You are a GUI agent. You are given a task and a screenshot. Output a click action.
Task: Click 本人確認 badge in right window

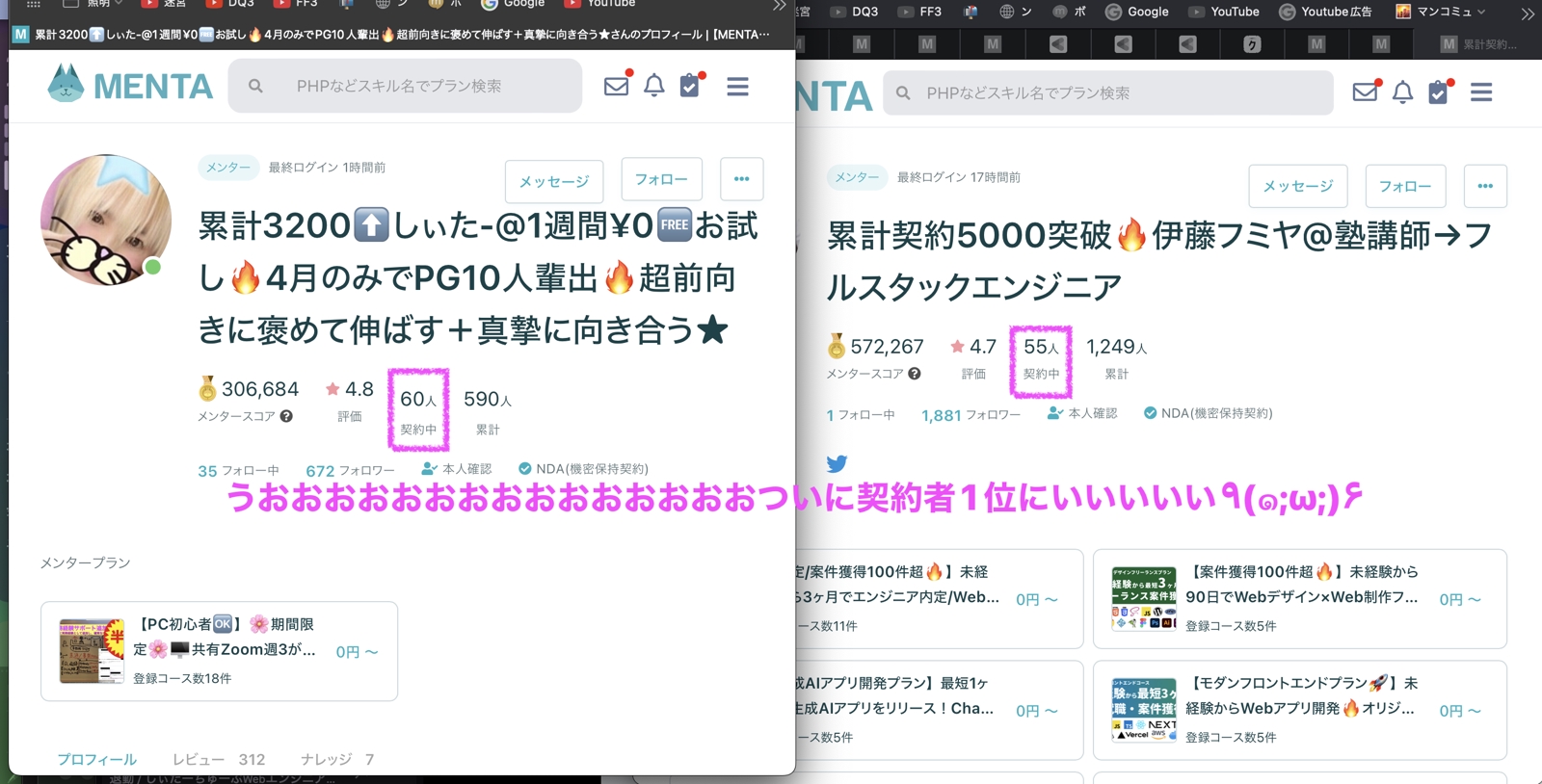(x=1082, y=413)
